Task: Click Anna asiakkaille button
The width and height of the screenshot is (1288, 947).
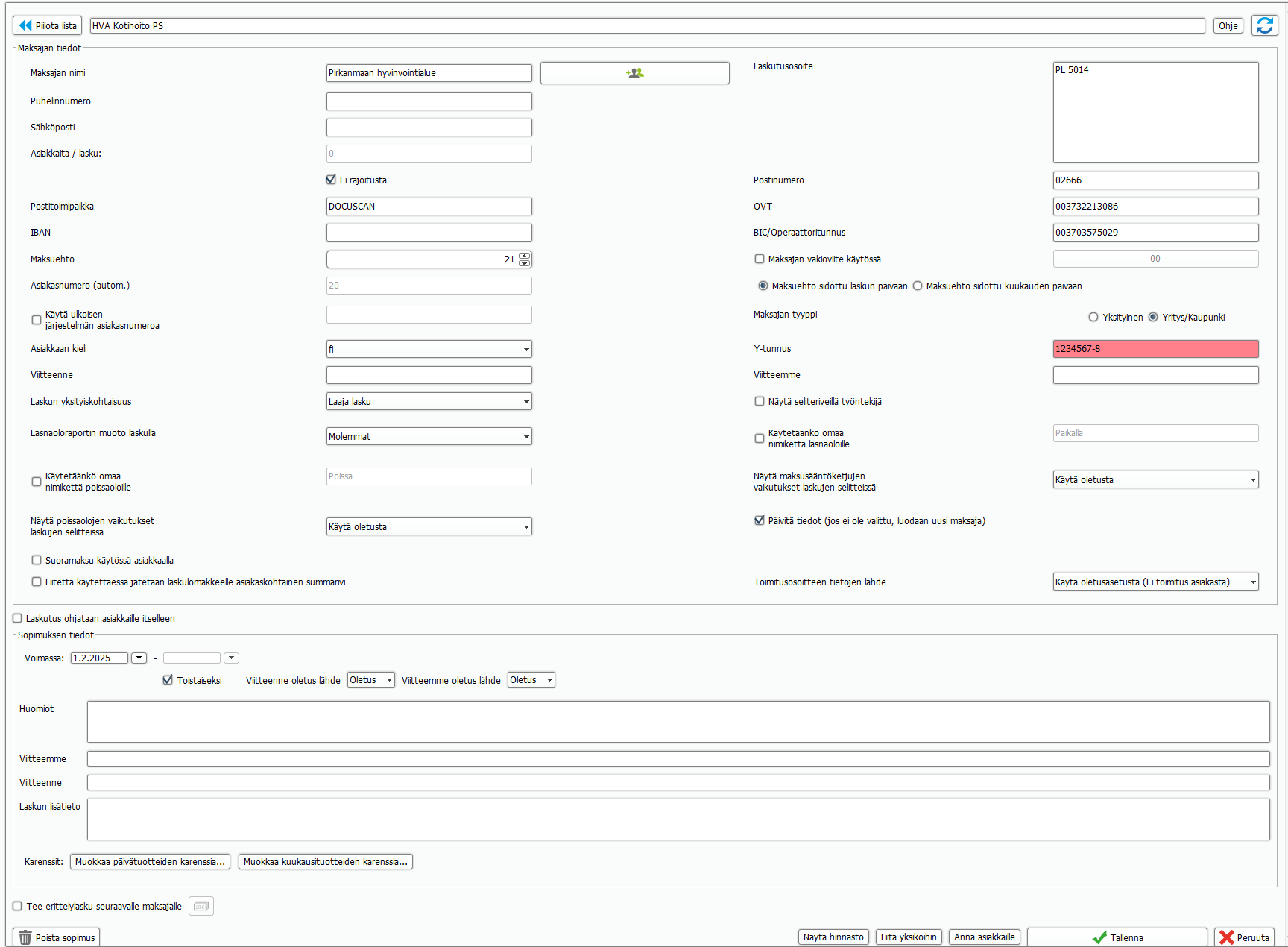Action: 985,937
